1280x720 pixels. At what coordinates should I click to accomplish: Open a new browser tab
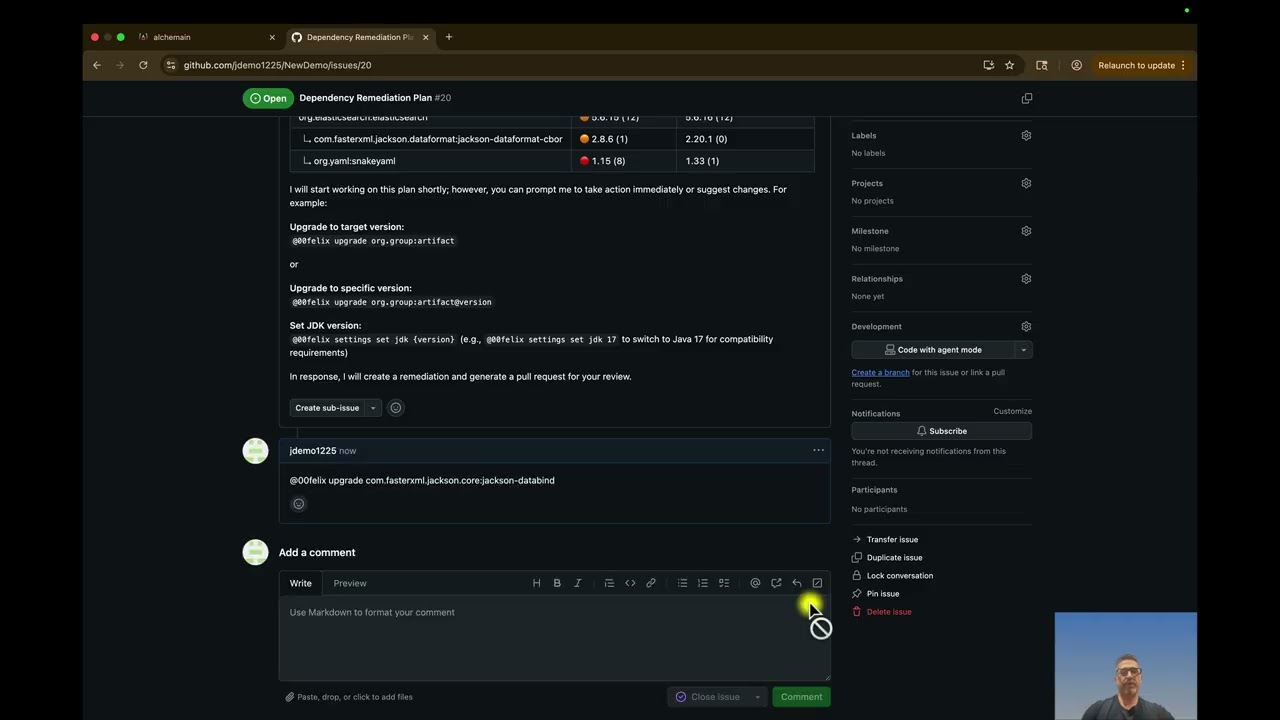(x=449, y=37)
